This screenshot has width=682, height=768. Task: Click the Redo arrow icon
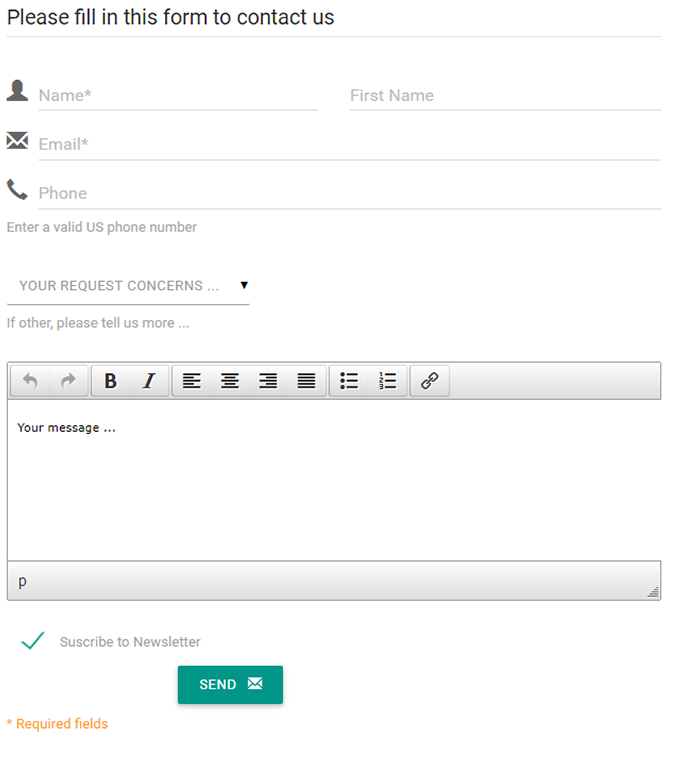[x=68, y=381]
